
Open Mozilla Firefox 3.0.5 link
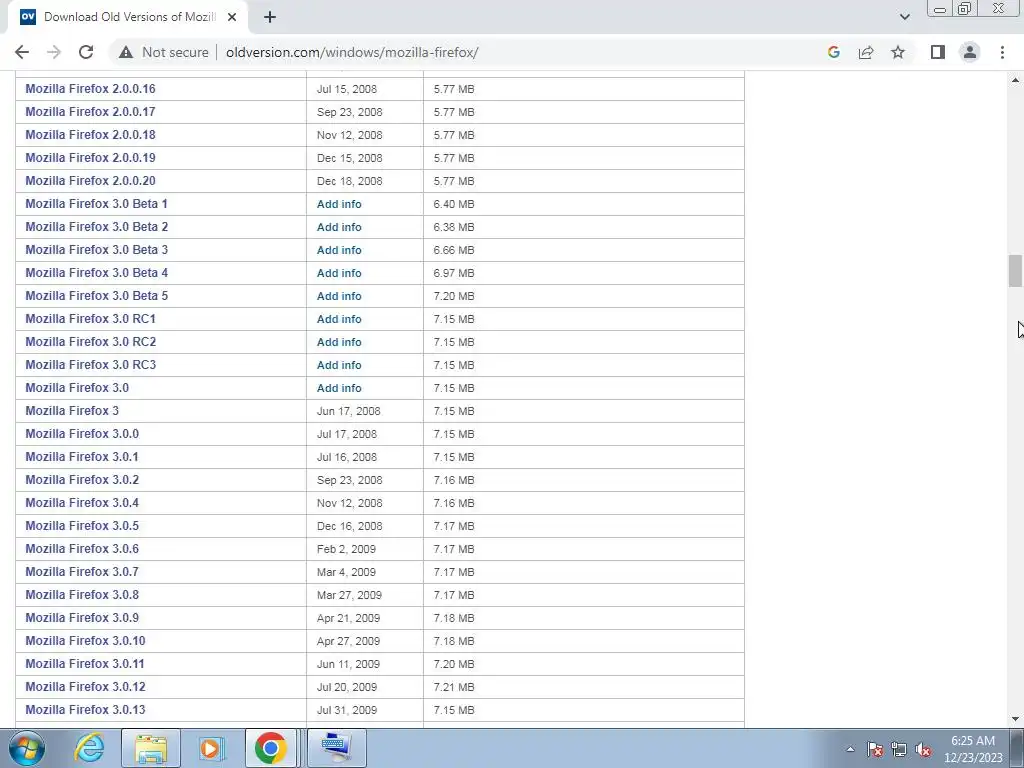tap(82, 526)
